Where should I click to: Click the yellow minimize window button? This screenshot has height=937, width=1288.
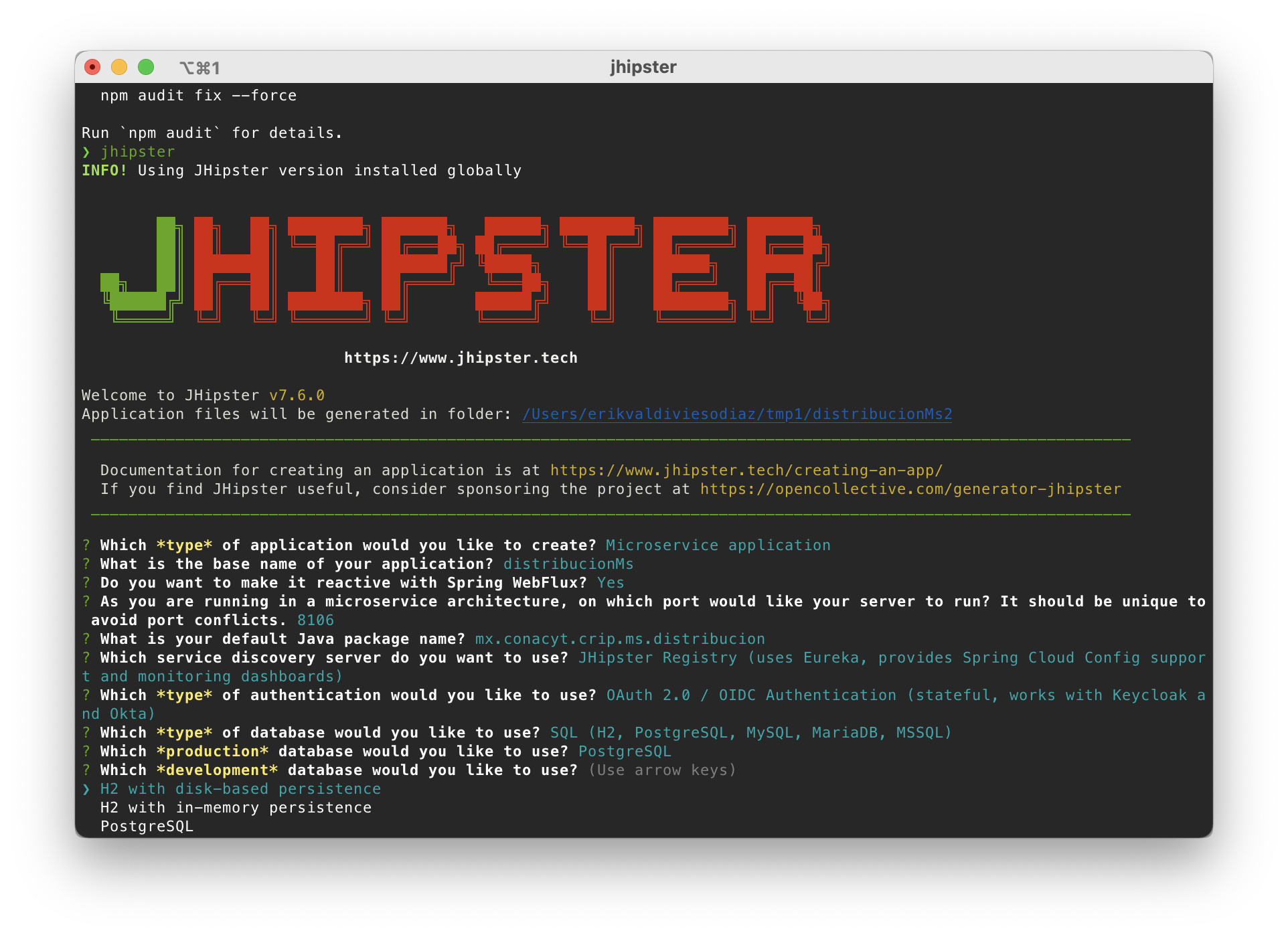119,67
